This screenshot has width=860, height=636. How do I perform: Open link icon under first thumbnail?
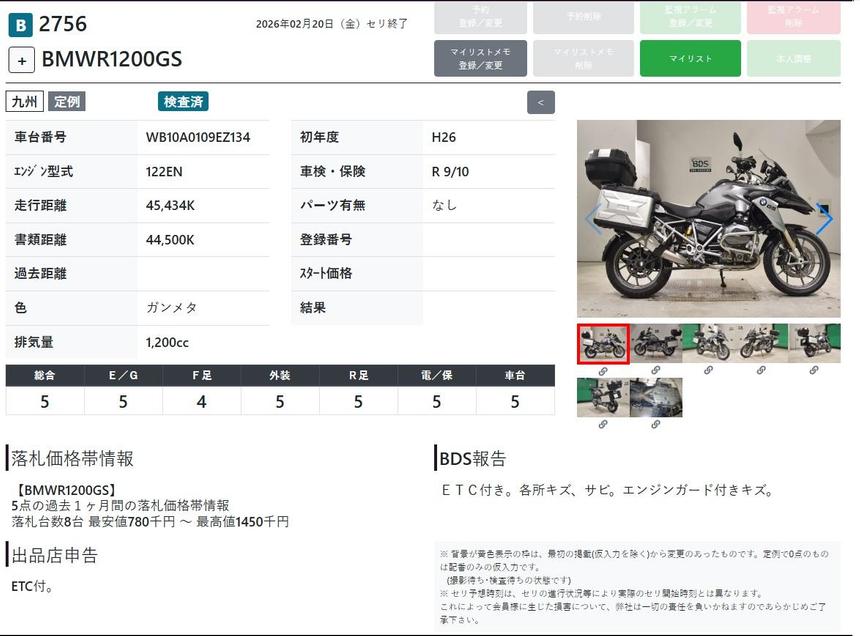click(603, 371)
